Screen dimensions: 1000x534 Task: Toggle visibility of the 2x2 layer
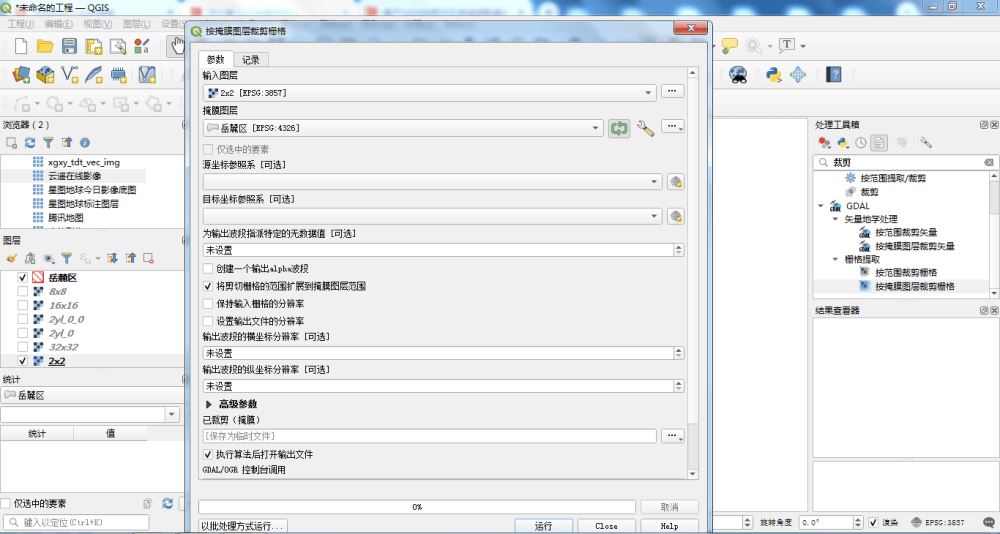(22, 361)
